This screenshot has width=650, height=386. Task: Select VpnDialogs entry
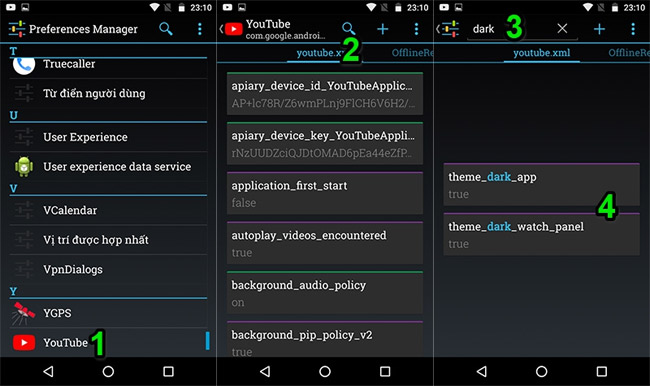[108, 269]
